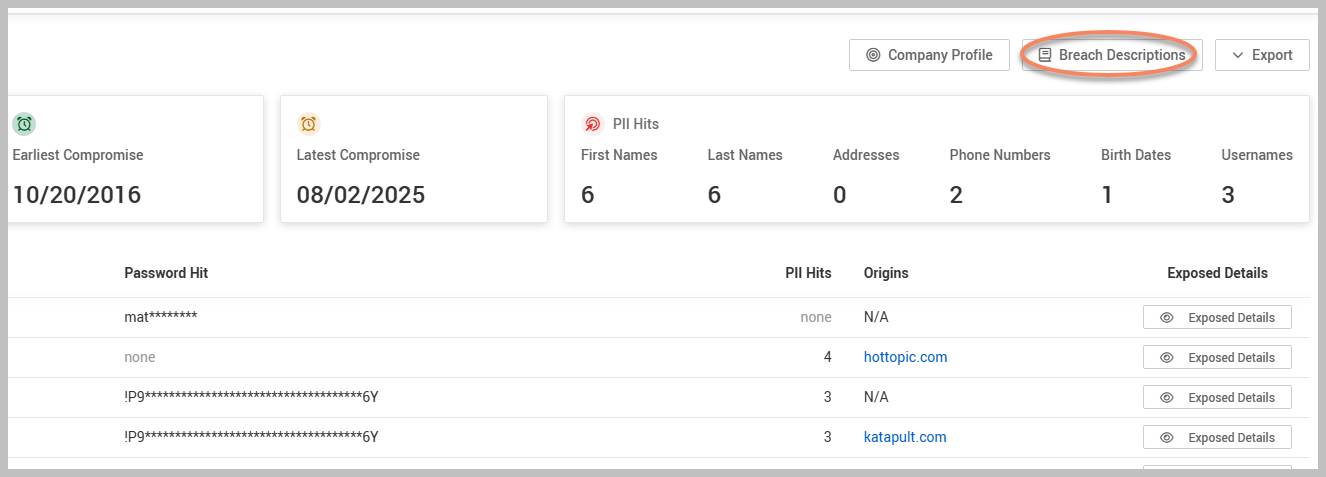Click the eye icon in hottopic.com row
This screenshot has width=1326, height=477.
tap(1166, 357)
